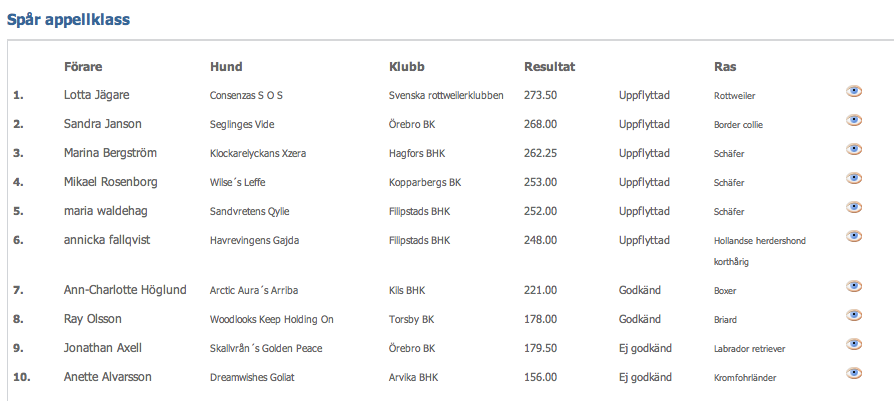Screen dimensions: 894x401
Task: Click the Ras column header
Action: click(x=725, y=67)
